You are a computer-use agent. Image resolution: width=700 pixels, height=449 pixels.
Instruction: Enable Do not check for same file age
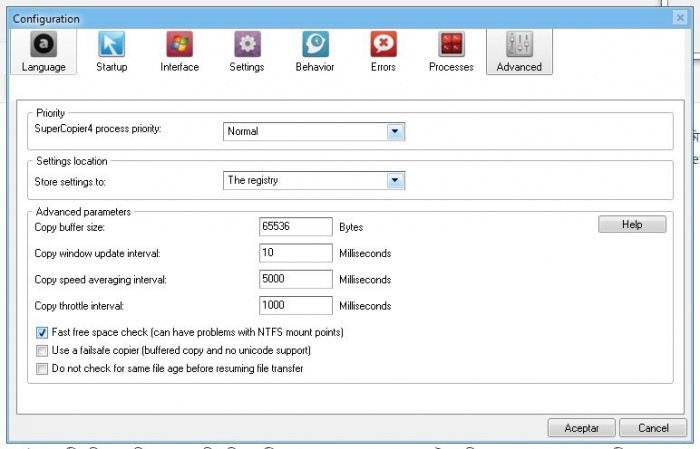(42, 369)
